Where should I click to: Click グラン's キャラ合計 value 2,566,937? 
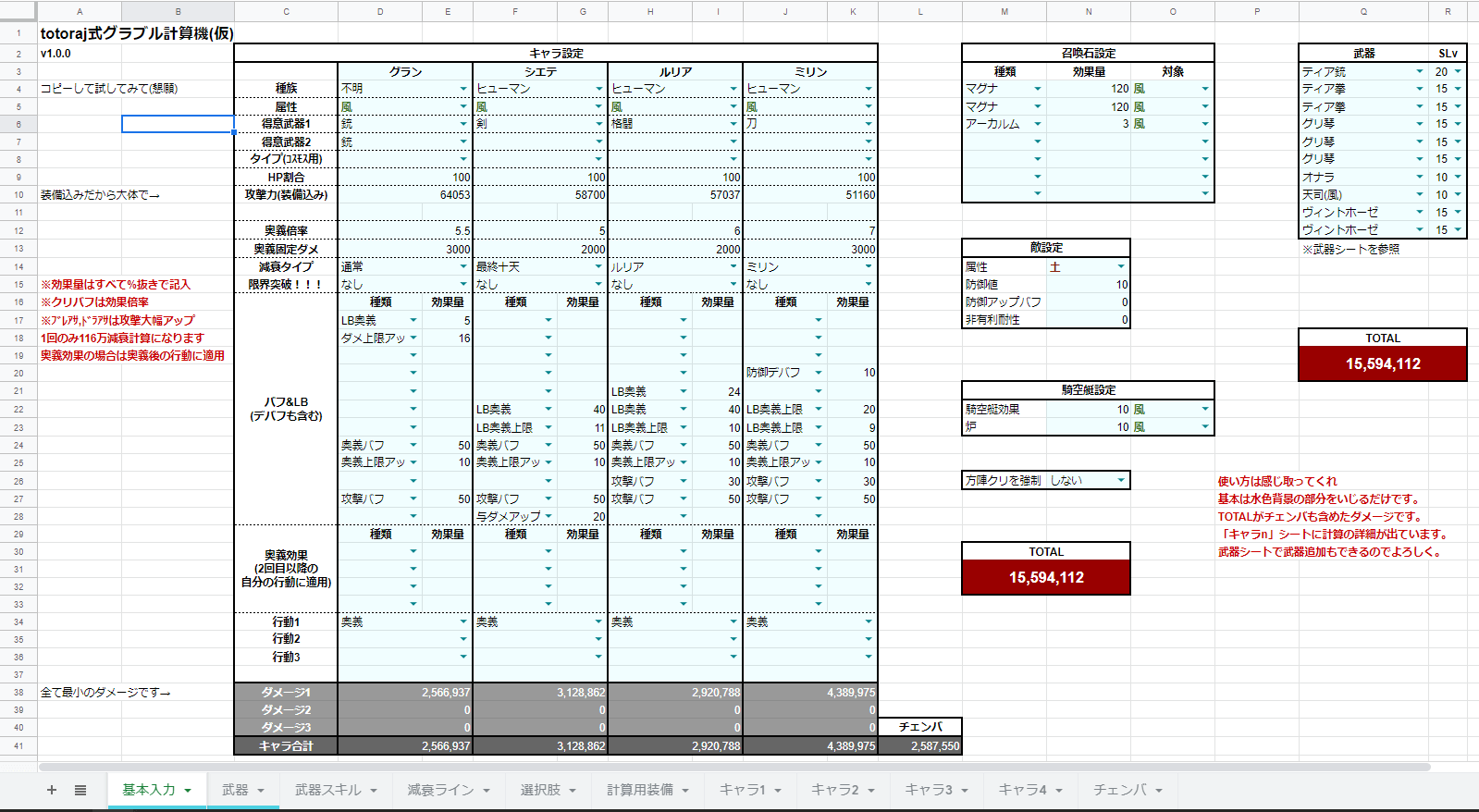click(x=405, y=746)
